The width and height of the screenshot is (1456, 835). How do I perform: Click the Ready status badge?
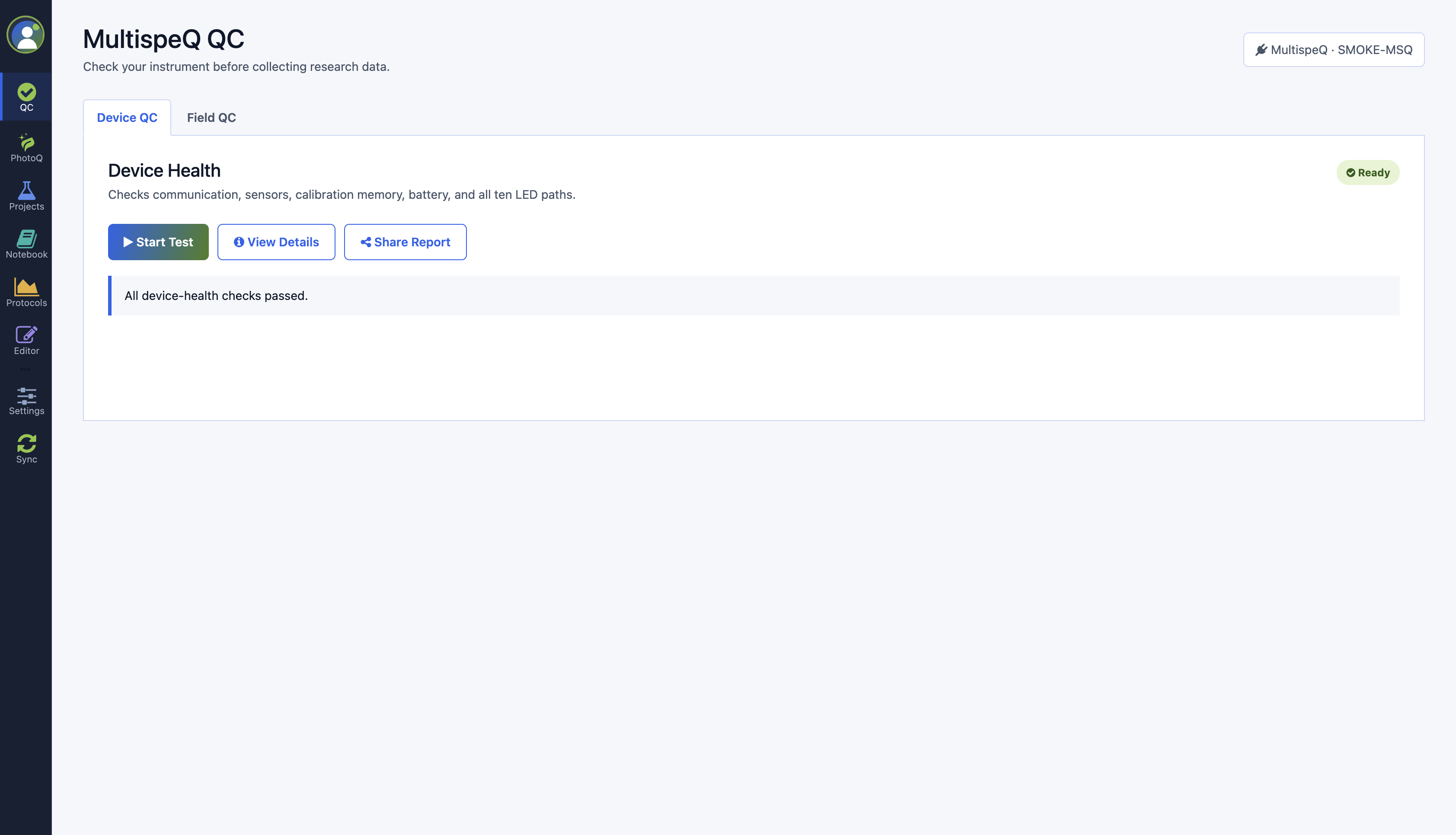tap(1368, 172)
